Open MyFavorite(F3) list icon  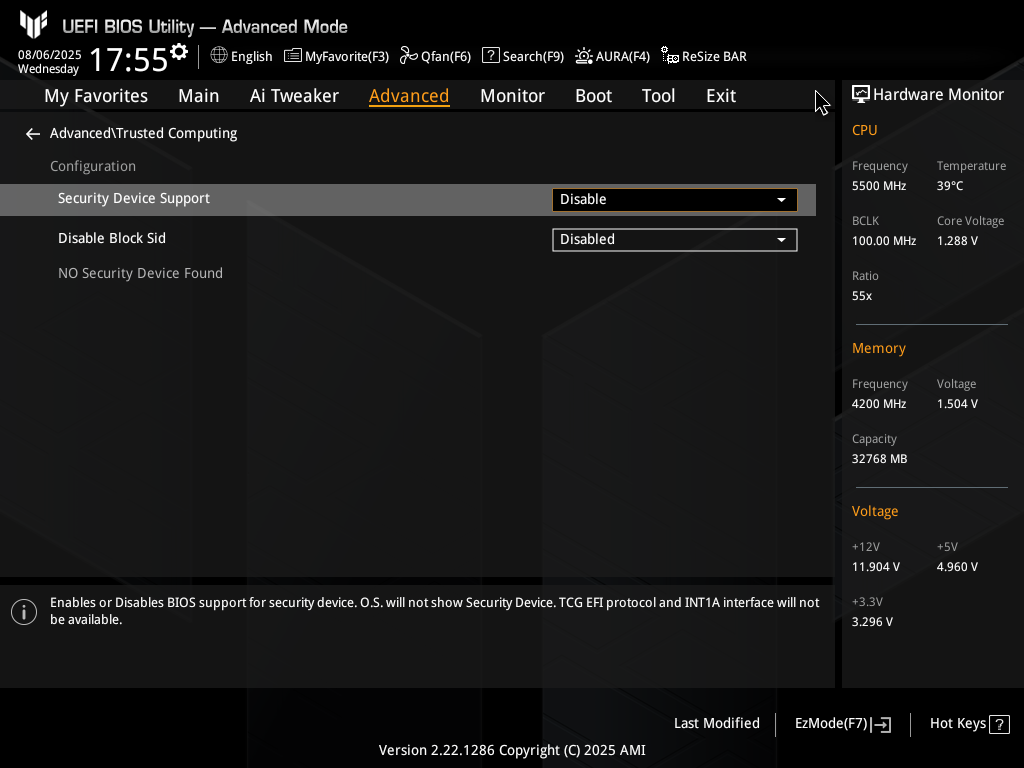click(x=293, y=56)
